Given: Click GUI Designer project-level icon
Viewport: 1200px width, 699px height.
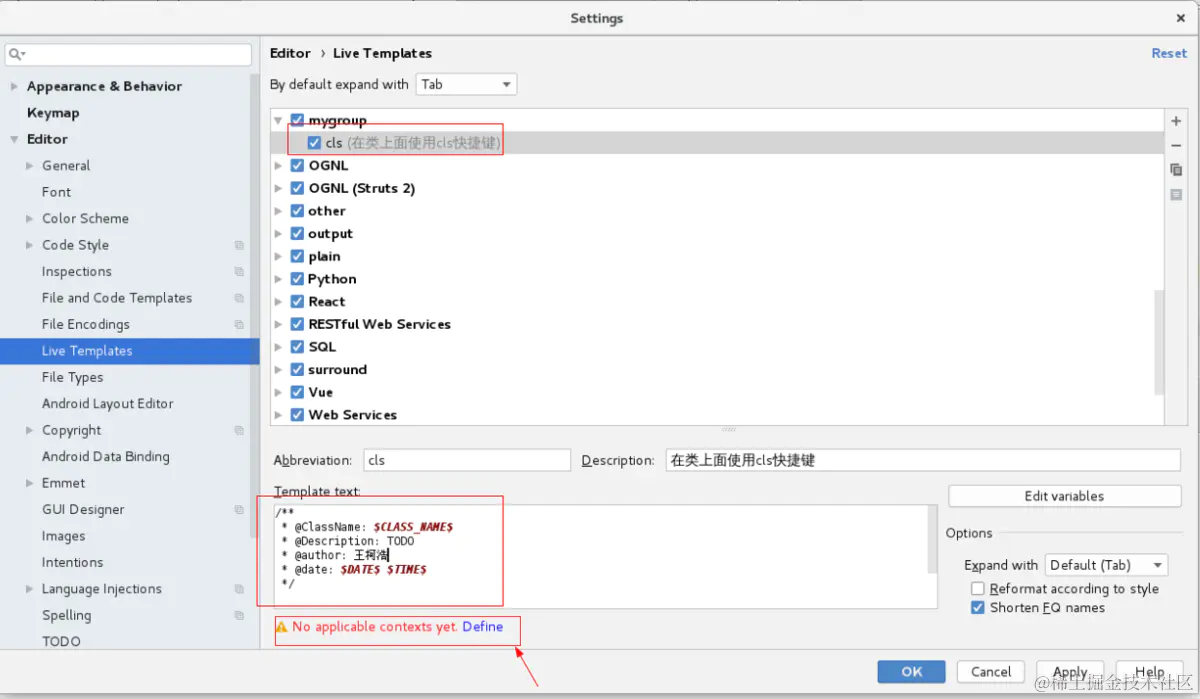Looking at the screenshot, I should [239, 510].
